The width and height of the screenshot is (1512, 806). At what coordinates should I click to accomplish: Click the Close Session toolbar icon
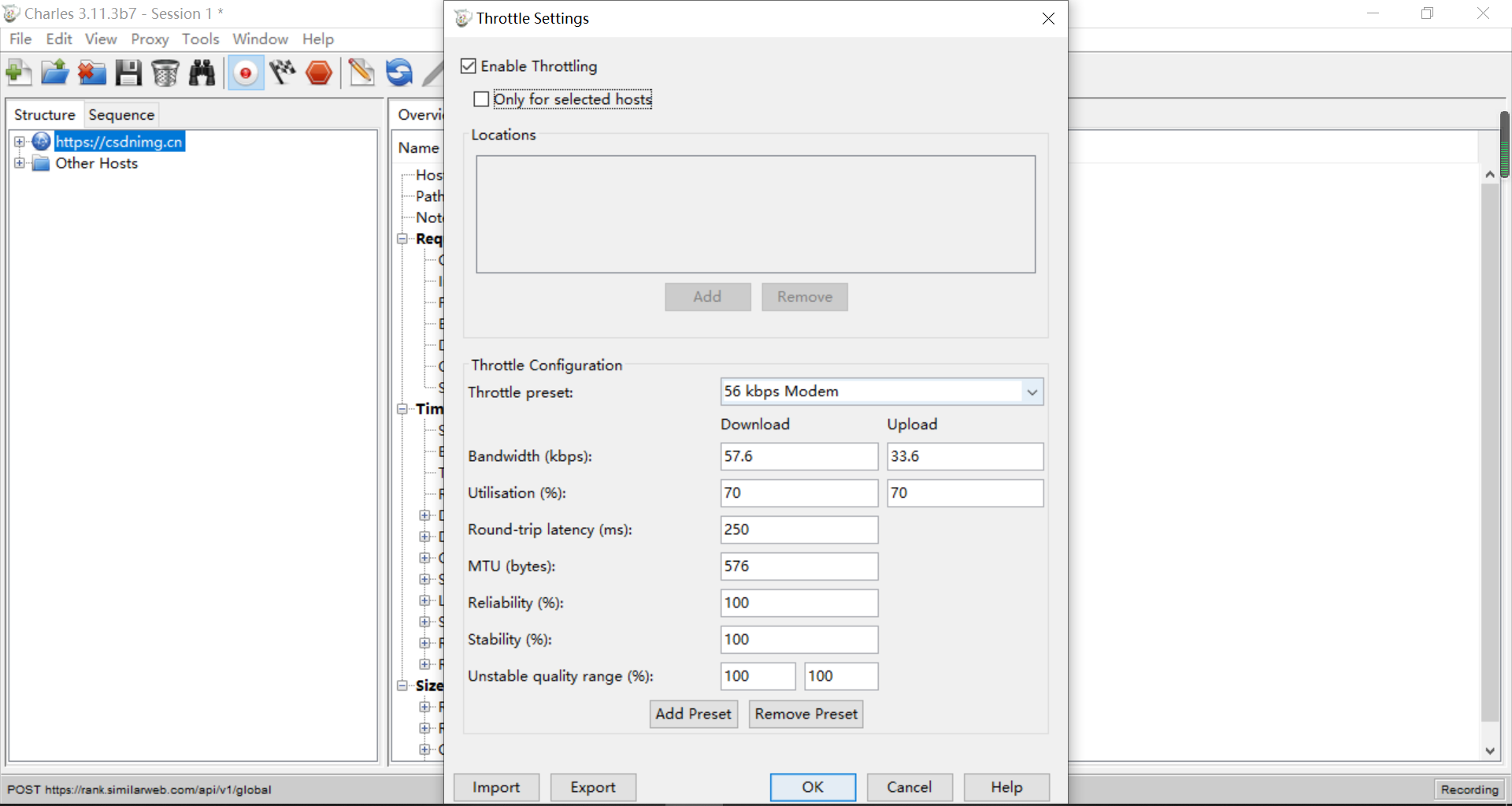pyautogui.click(x=91, y=73)
